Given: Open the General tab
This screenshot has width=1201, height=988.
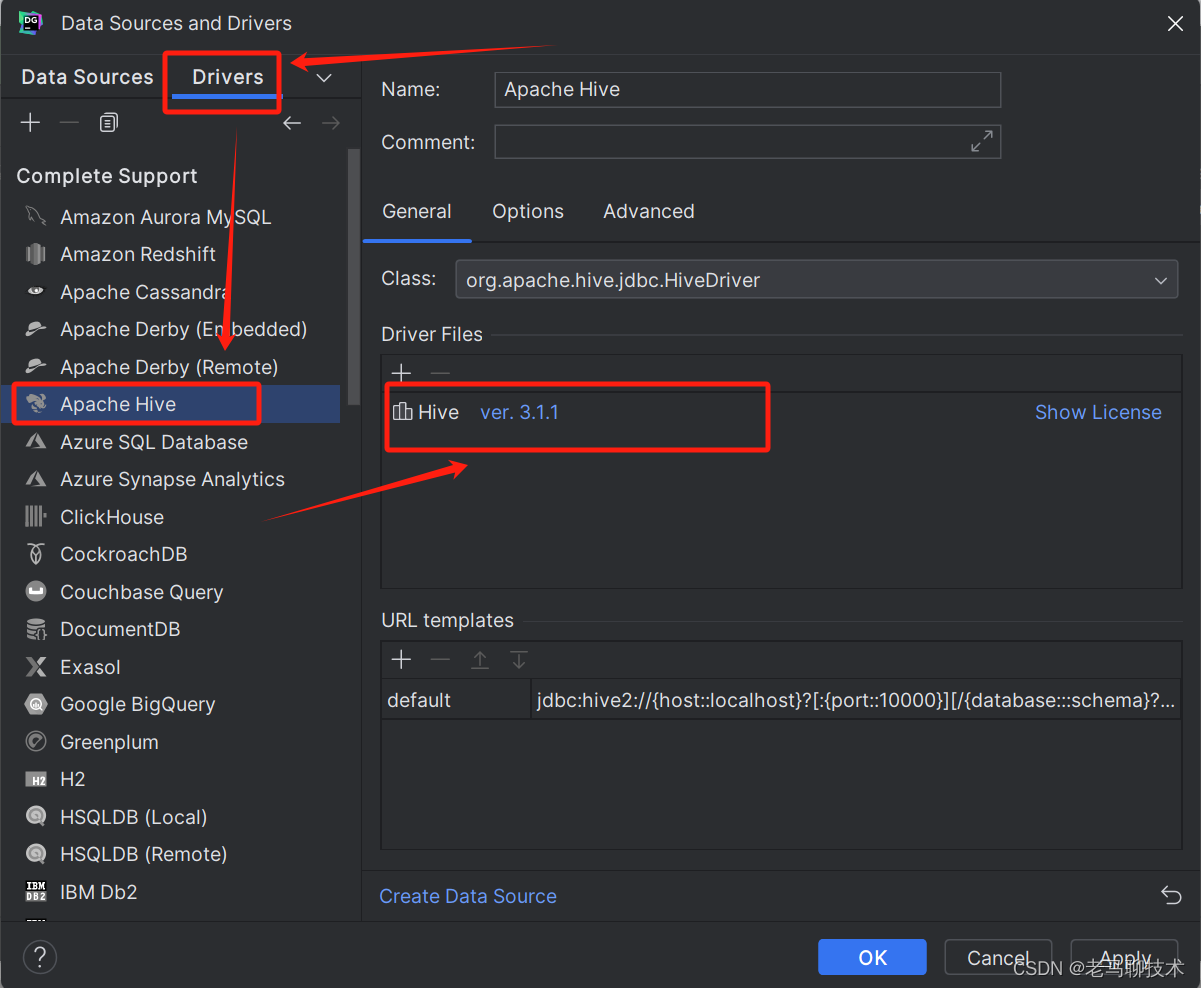Looking at the screenshot, I should [417, 212].
